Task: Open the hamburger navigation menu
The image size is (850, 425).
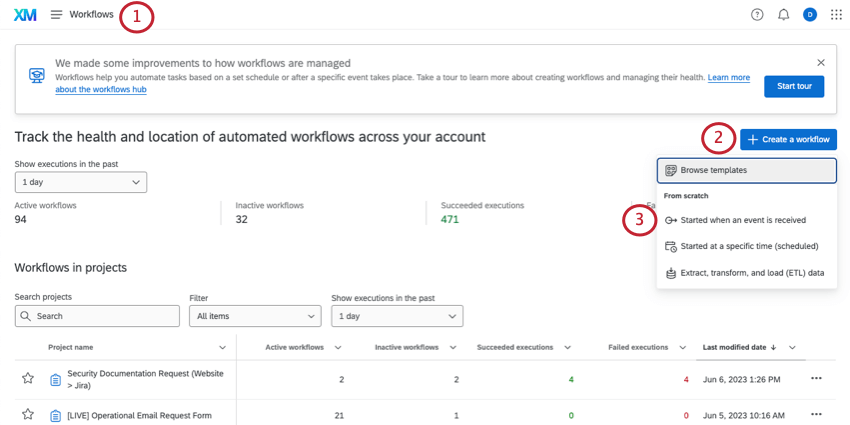Action: point(56,15)
